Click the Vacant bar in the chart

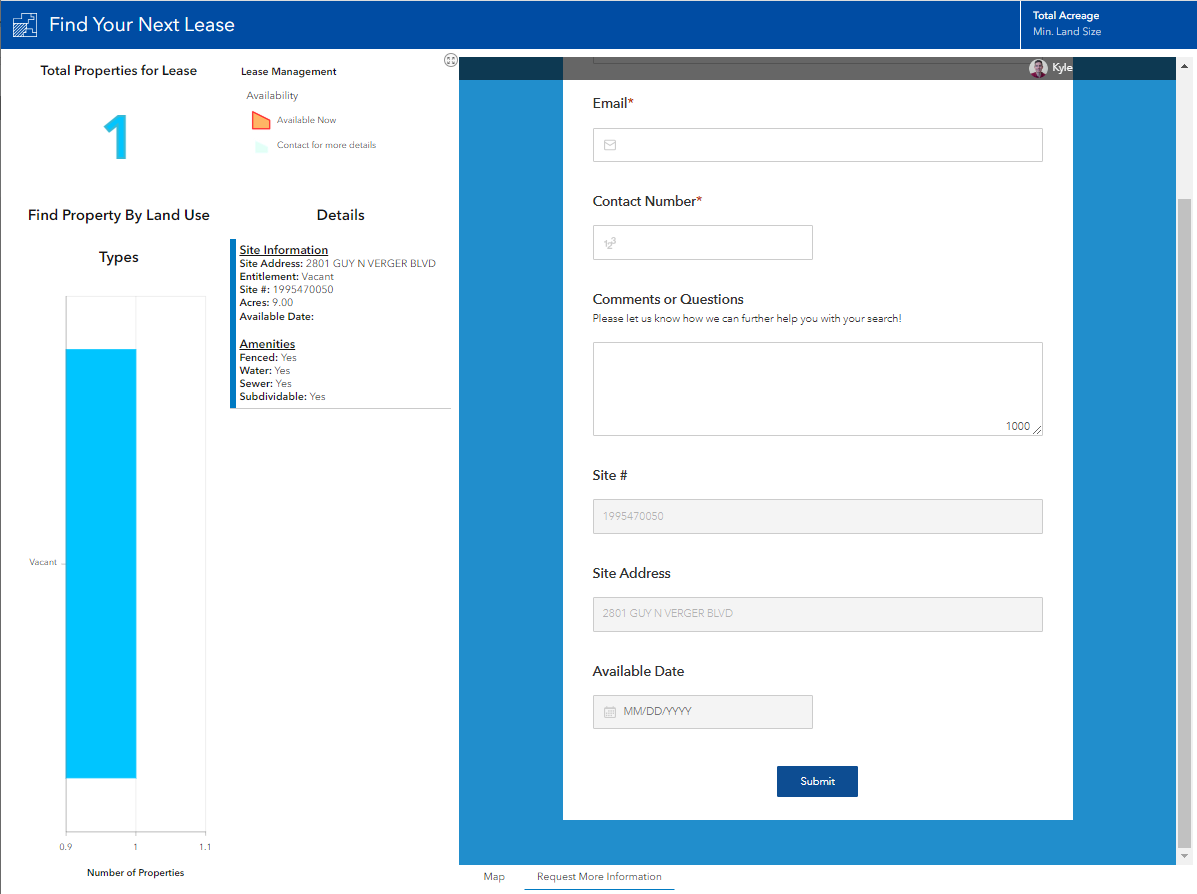click(x=101, y=563)
